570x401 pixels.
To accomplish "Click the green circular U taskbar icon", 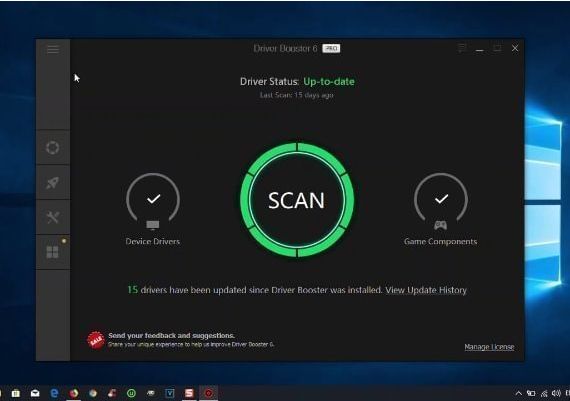I will point(131,393).
